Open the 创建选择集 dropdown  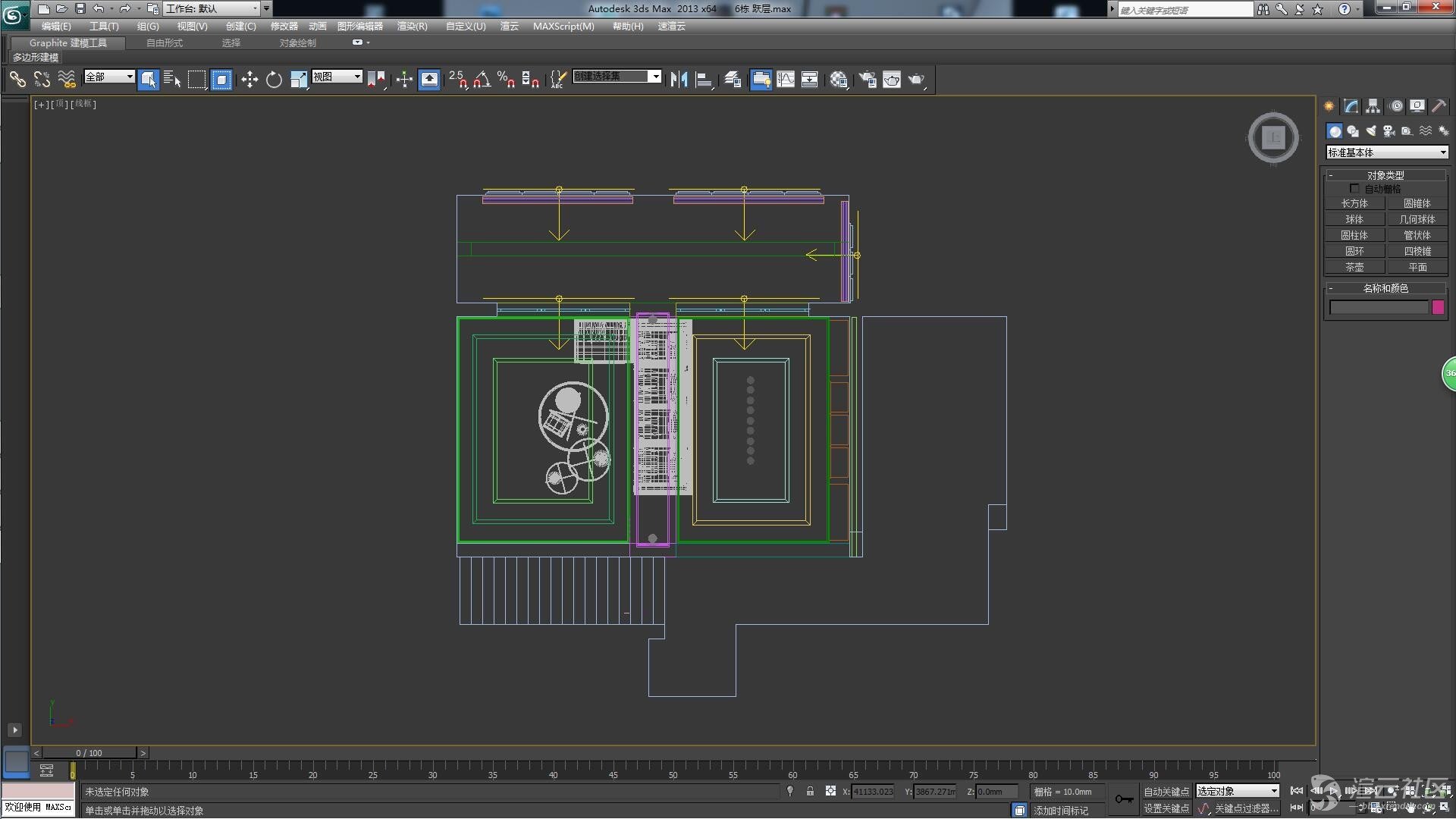[x=655, y=77]
